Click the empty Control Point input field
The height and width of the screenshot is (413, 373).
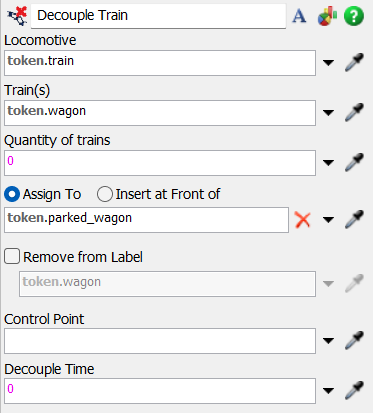[x=160, y=341]
